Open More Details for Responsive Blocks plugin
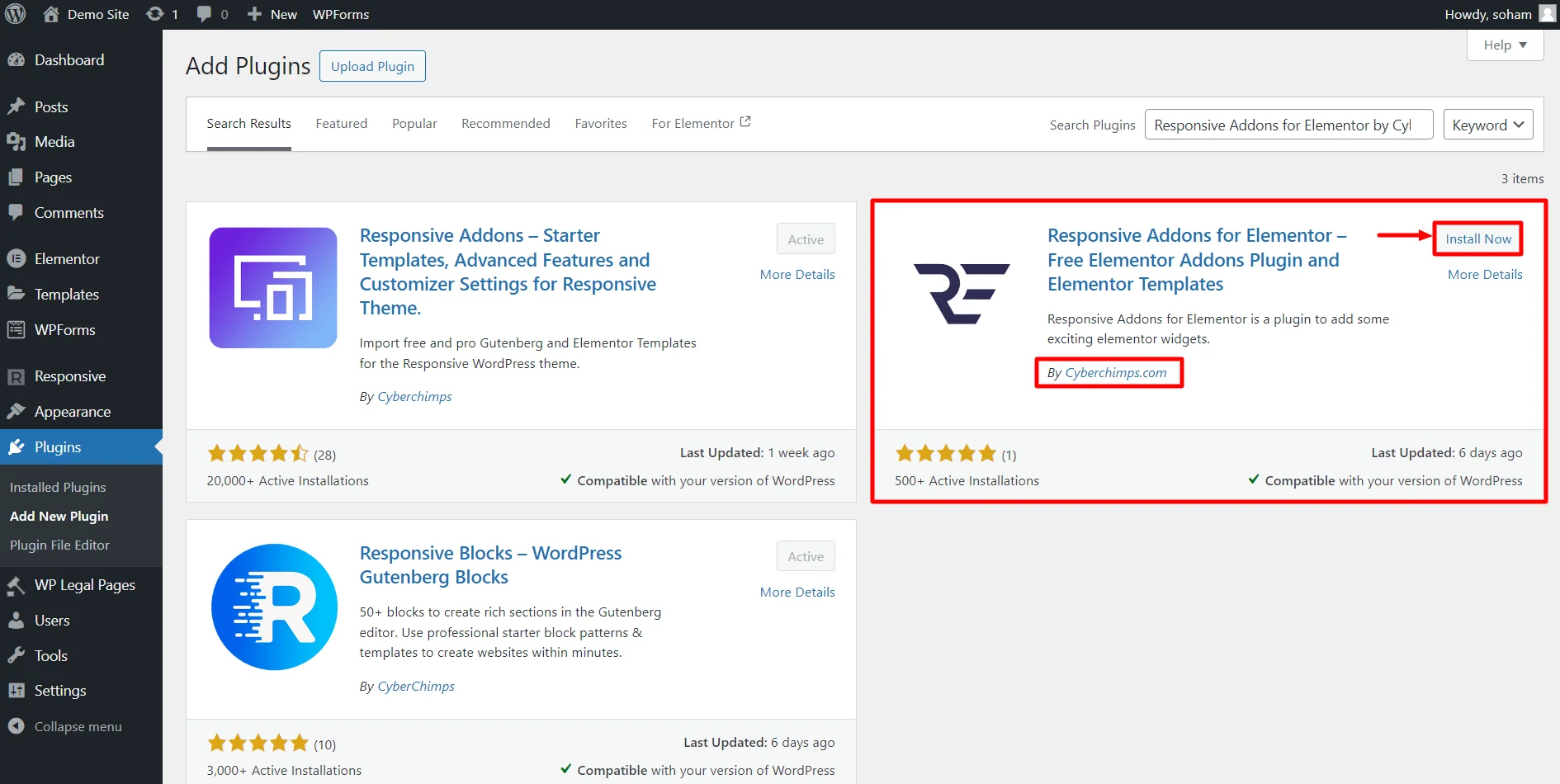The image size is (1560, 784). pos(797,592)
